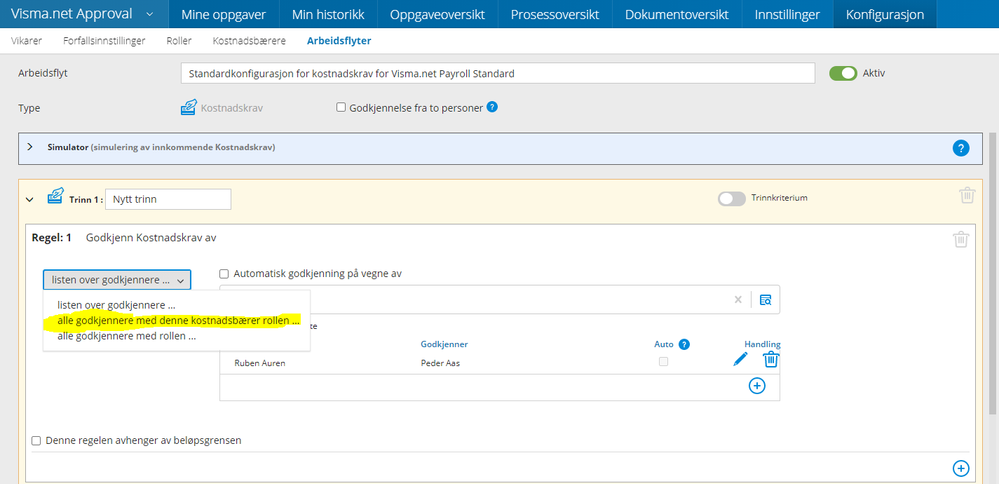
Task: Expand the Simulator section
Action: 29,147
